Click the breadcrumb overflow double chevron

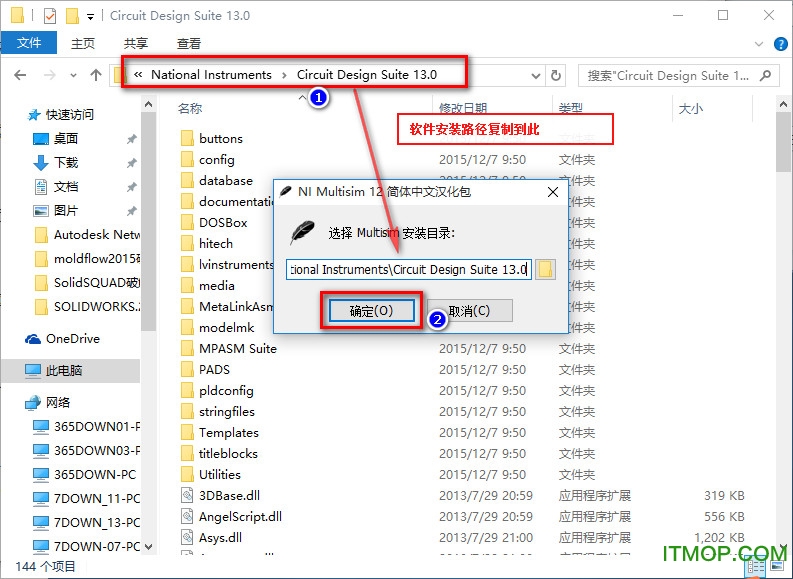pyautogui.click(x=138, y=75)
